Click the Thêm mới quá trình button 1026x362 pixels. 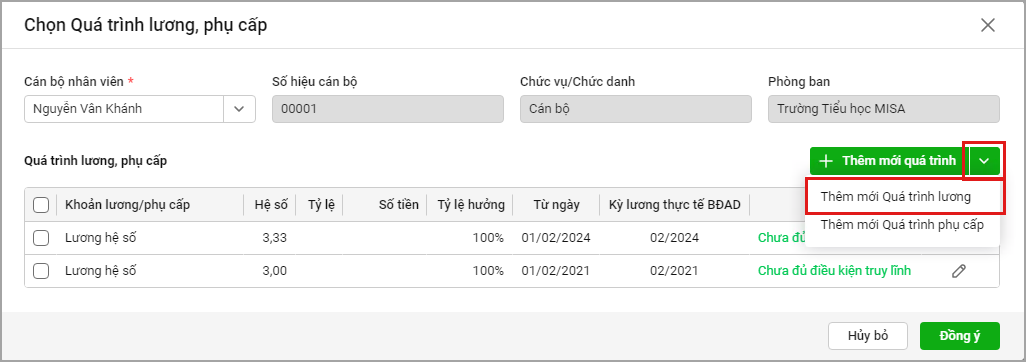tap(889, 161)
